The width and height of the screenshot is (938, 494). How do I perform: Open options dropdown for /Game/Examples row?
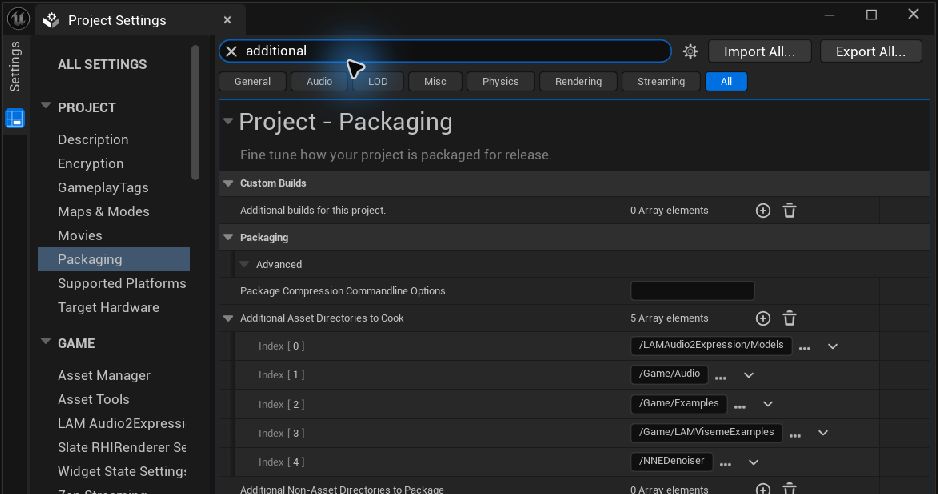(x=768, y=404)
